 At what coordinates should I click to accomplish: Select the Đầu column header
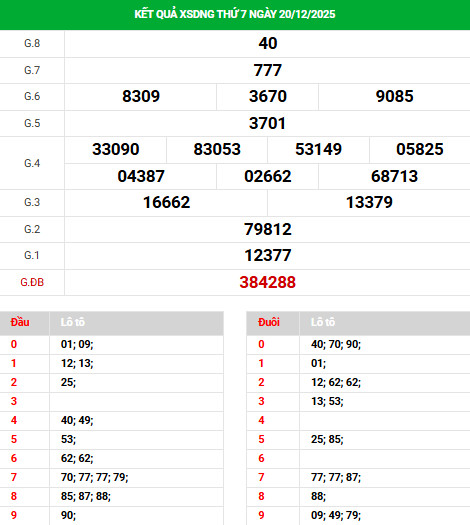[x=20, y=322]
